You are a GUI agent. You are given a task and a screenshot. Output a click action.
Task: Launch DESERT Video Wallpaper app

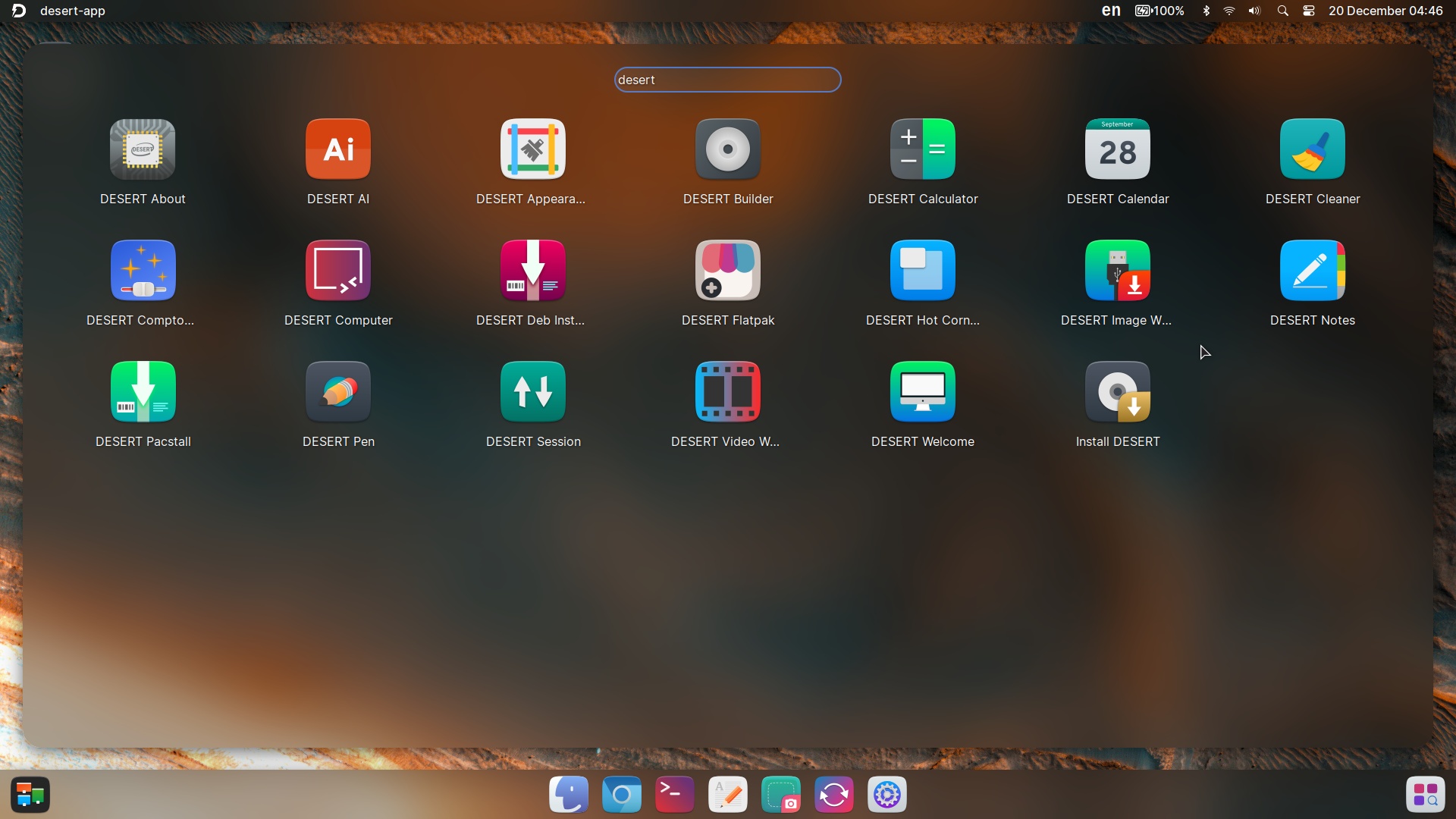pos(728,392)
